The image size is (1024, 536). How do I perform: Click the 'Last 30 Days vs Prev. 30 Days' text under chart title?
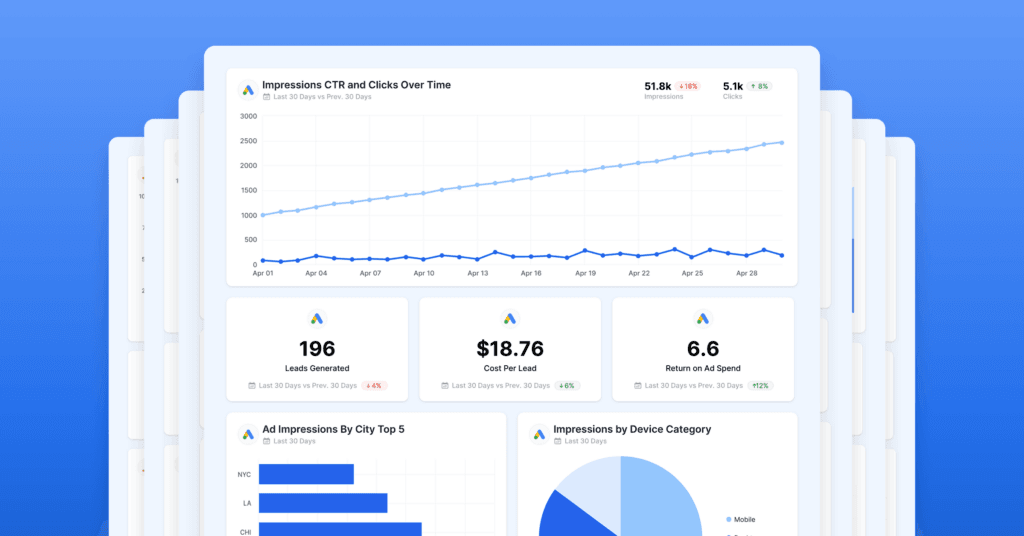[x=322, y=97]
